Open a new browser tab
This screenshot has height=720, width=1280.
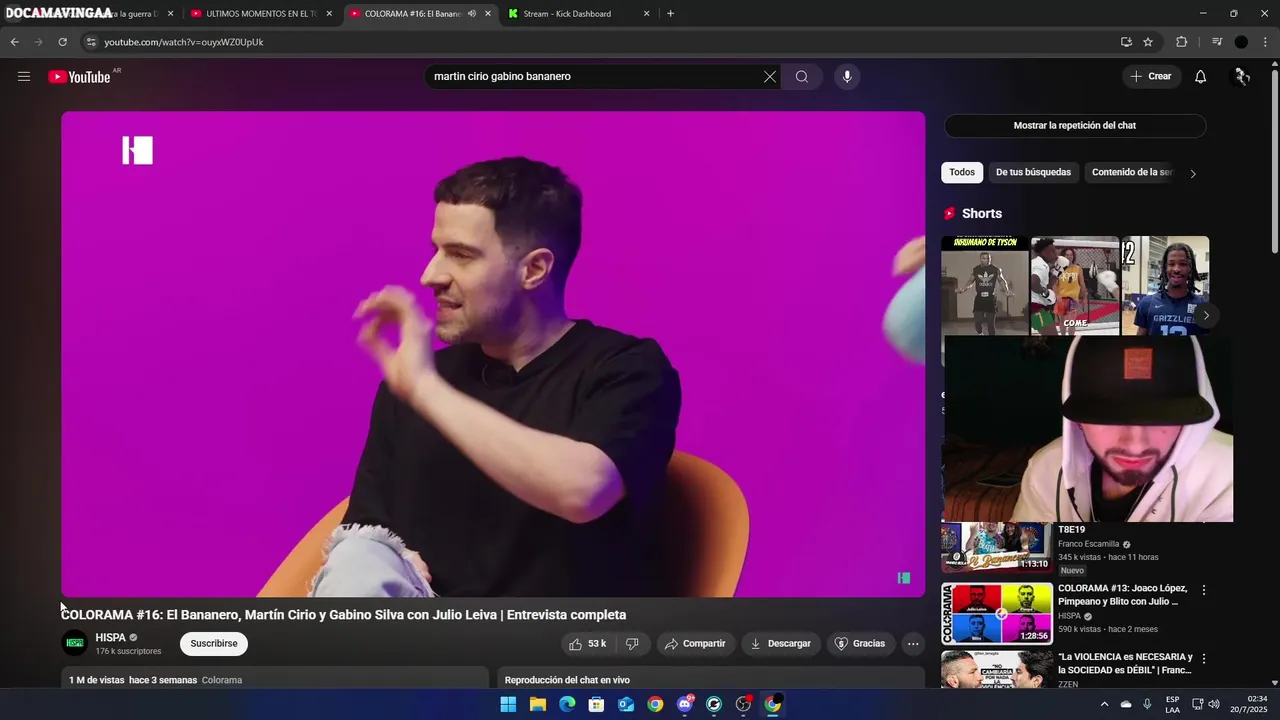[670, 14]
